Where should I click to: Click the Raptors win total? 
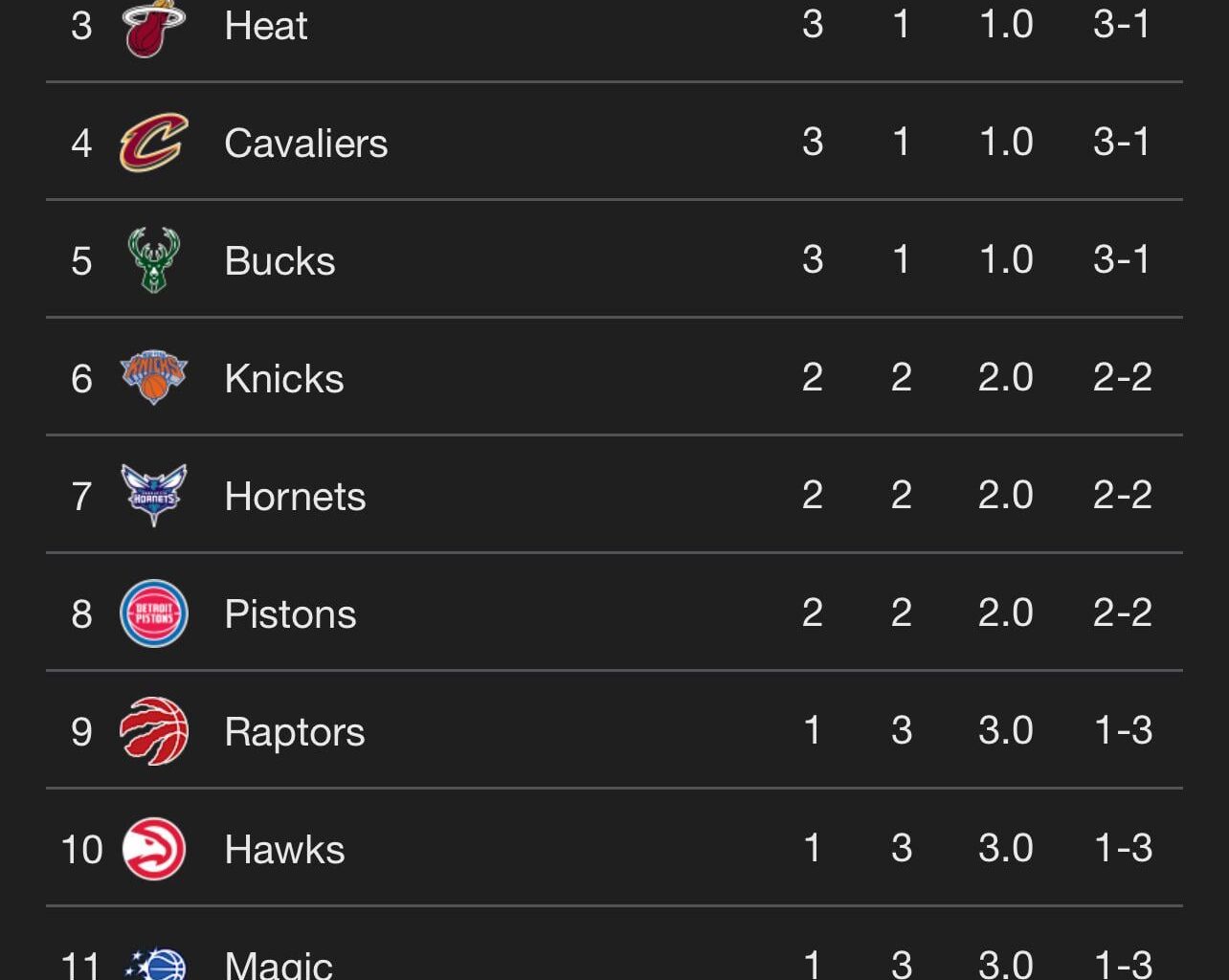[x=813, y=730]
